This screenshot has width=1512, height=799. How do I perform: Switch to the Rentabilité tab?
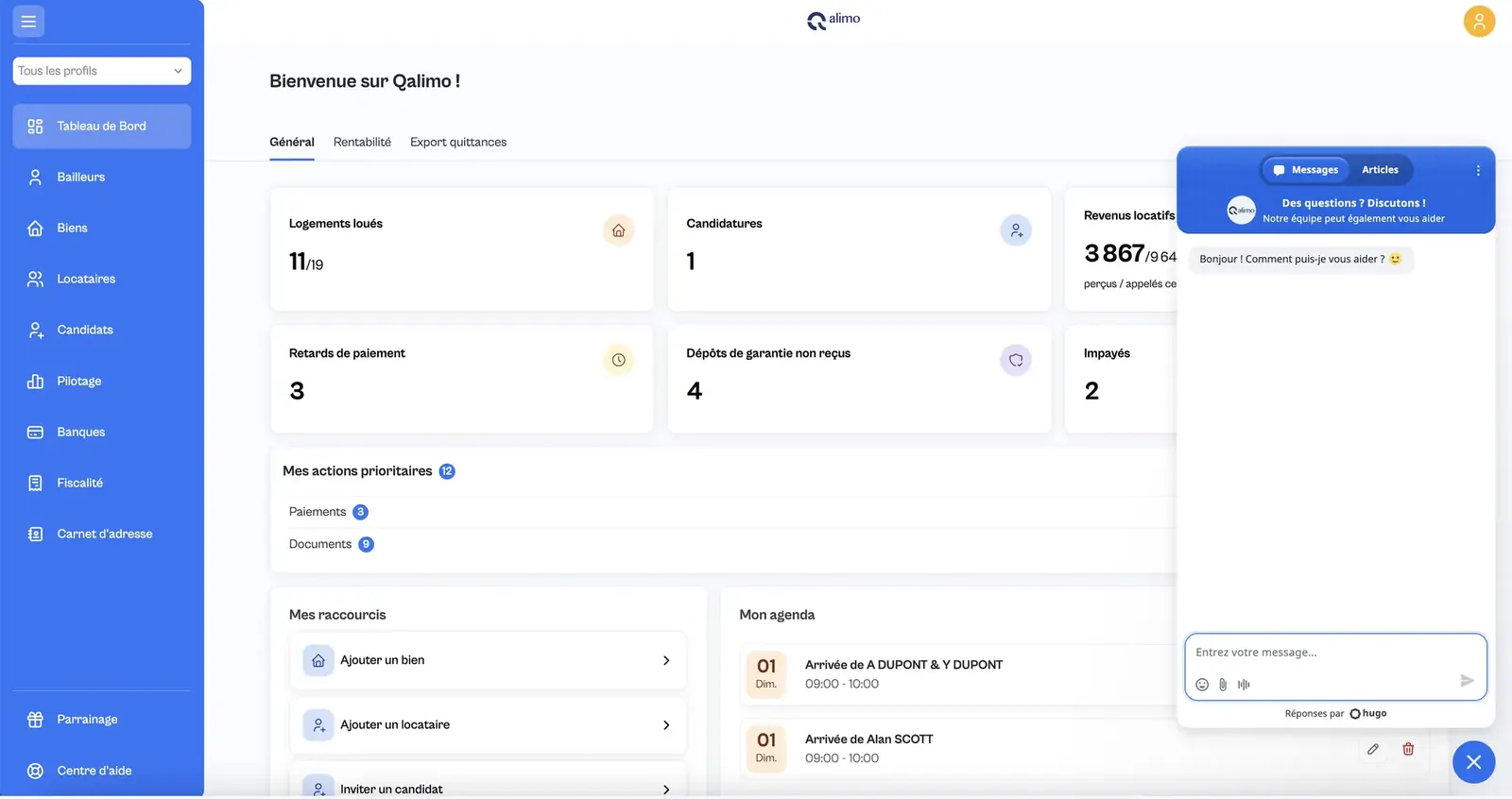(x=362, y=142)
